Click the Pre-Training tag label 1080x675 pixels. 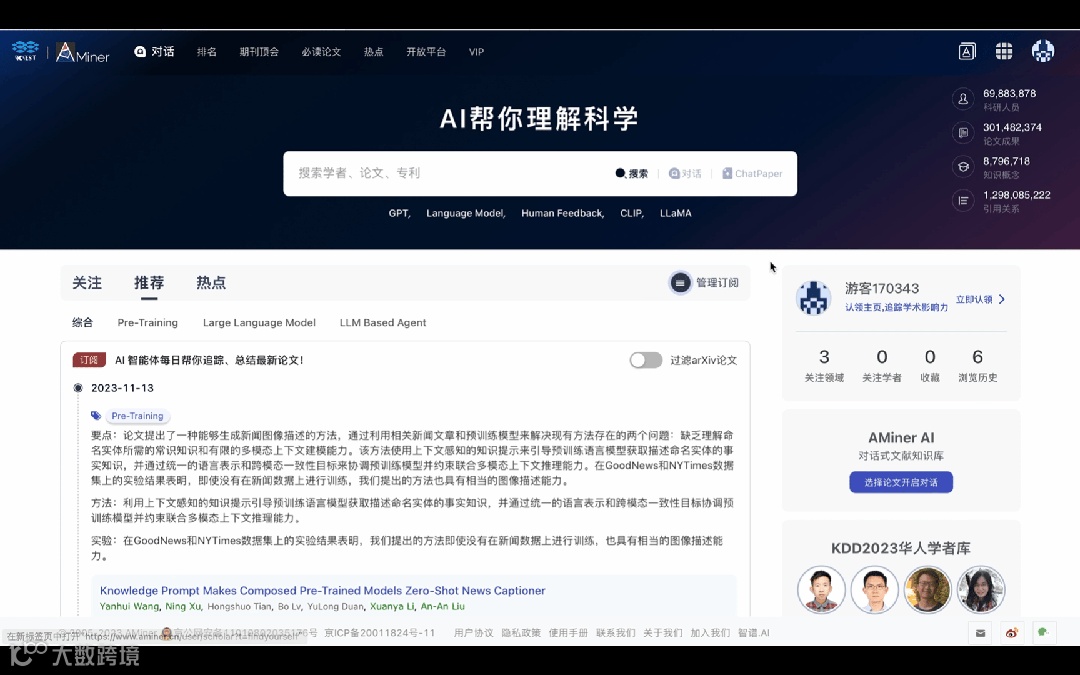click(x=137, y=416)
